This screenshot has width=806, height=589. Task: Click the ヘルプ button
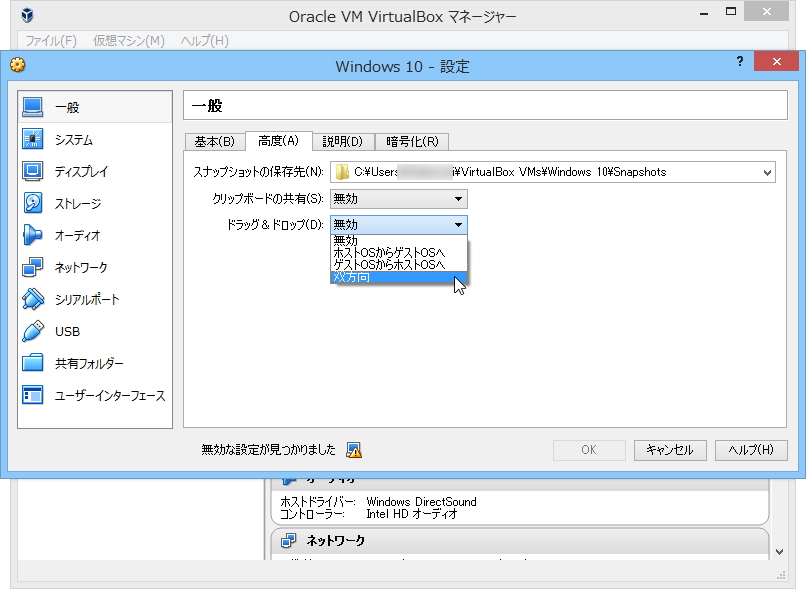[x=751, y=450]
